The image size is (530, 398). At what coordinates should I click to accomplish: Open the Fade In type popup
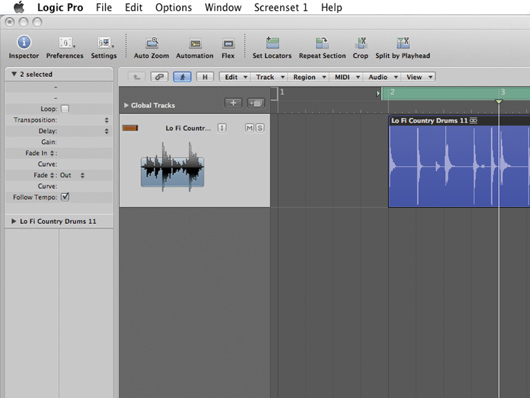point(52,153)
